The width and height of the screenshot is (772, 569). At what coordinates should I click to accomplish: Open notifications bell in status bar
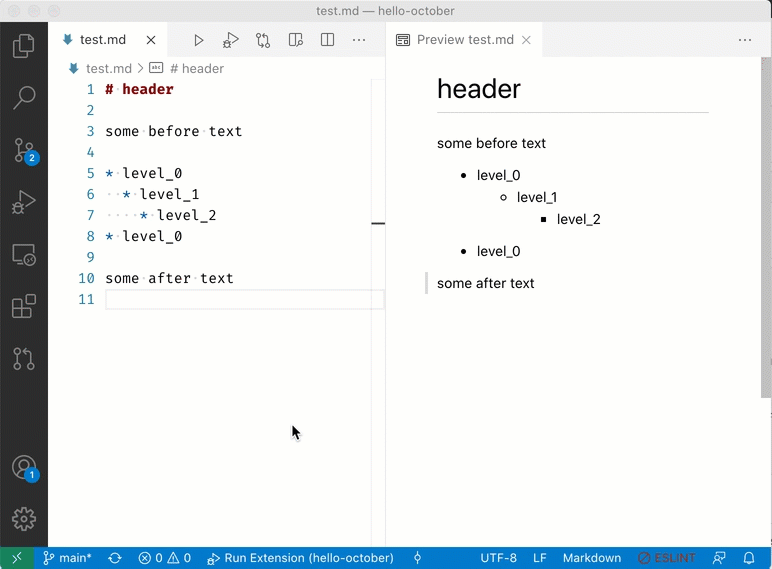[749, 558]
